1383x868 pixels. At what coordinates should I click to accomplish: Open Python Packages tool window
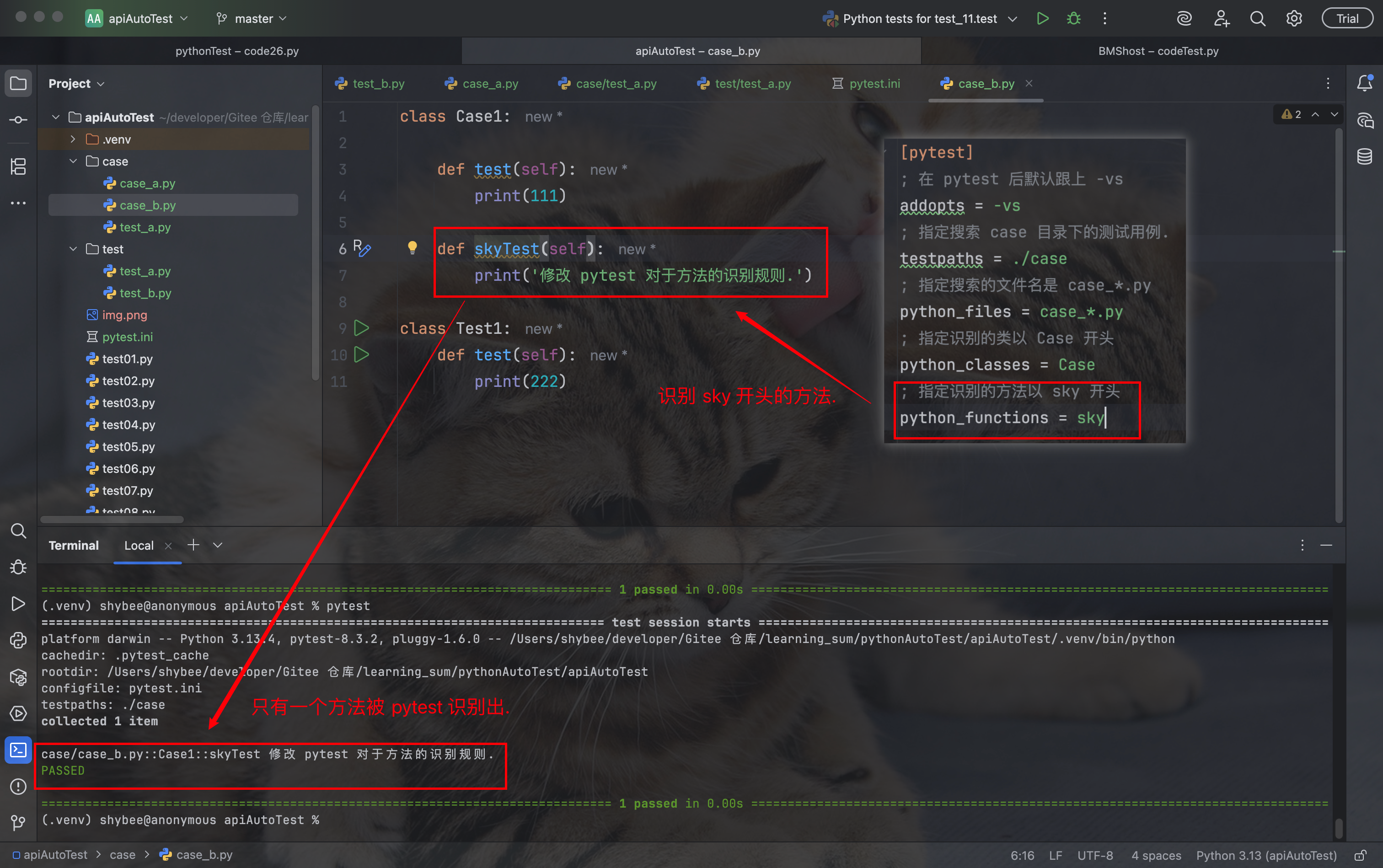click(18, 677)
